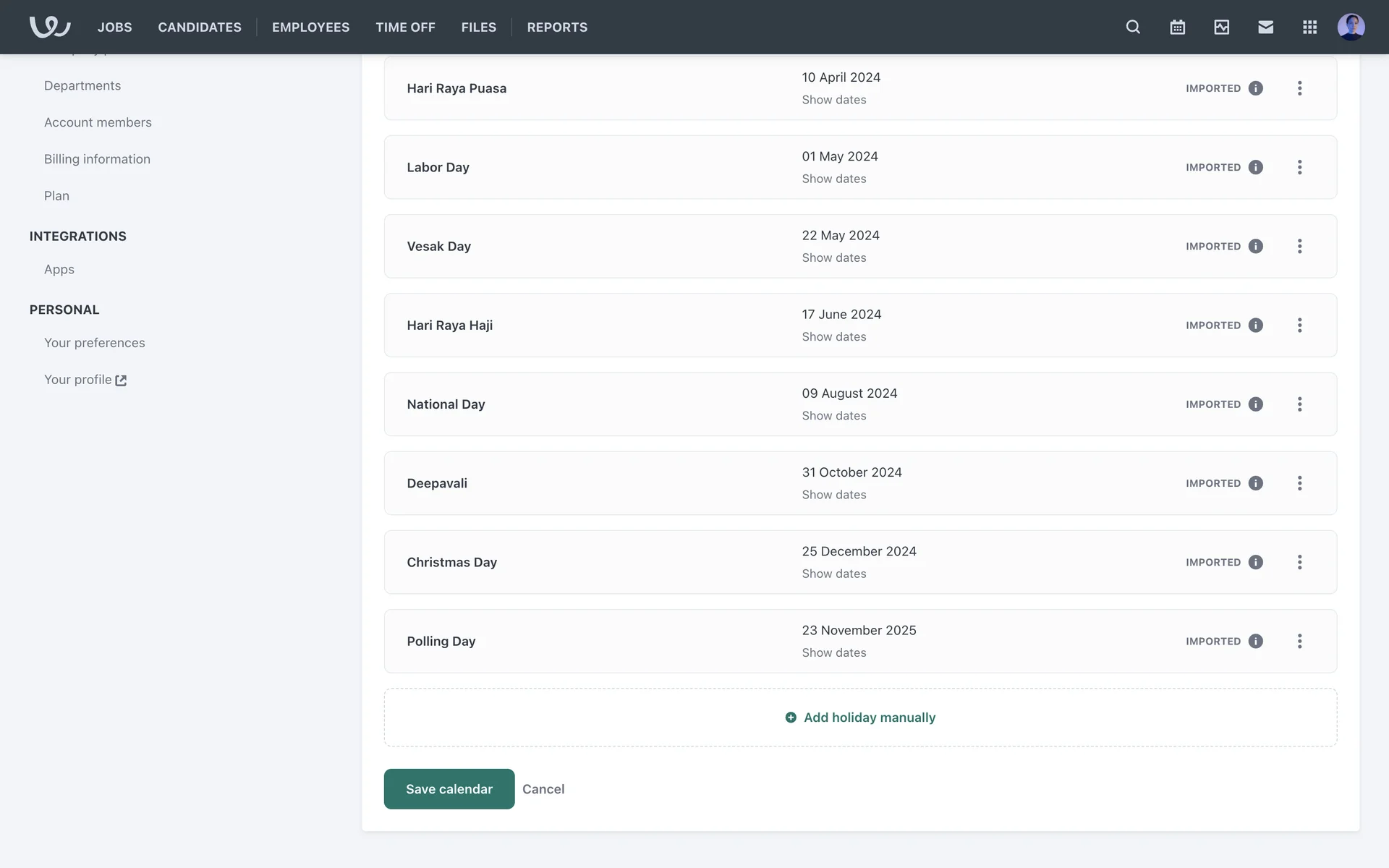Open Billing information in sidebar

tap(97, 159)
